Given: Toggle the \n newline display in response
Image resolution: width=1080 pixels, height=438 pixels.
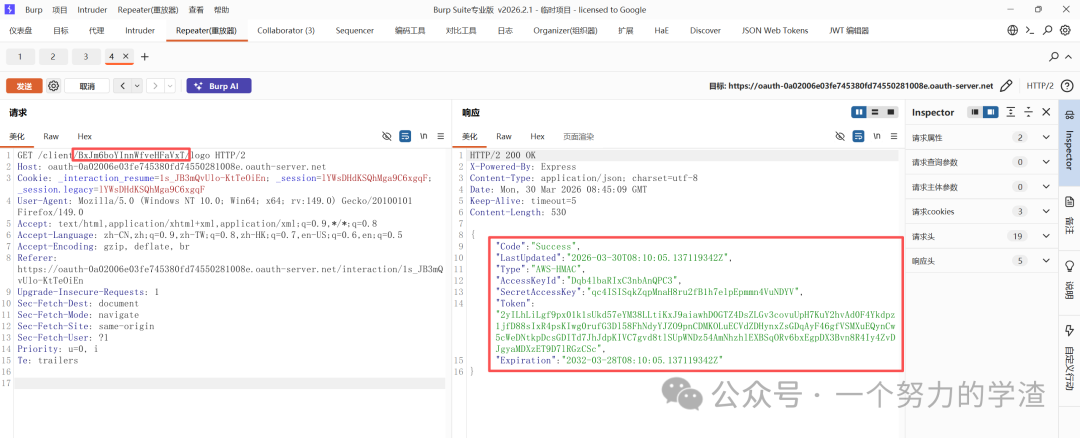Looking at the screenshot, I should pos(876,136).
